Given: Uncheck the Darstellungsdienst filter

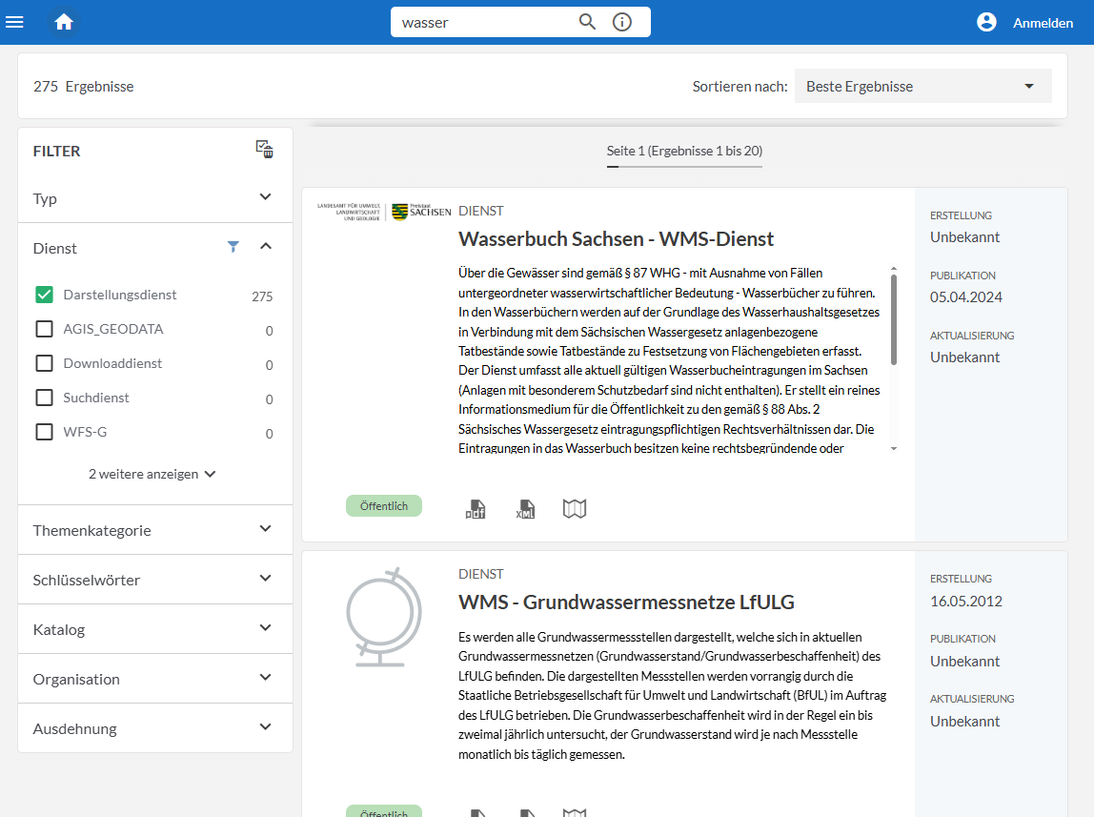Looking at the screenshot, I should pyautogui.click(x=44, y=294).
